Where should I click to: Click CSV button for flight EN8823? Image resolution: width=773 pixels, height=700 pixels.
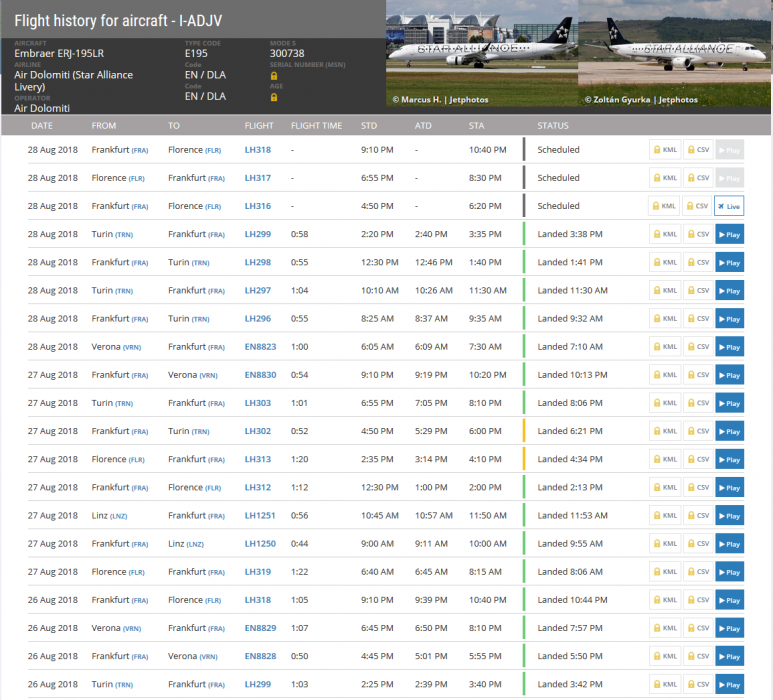[697, 347]
